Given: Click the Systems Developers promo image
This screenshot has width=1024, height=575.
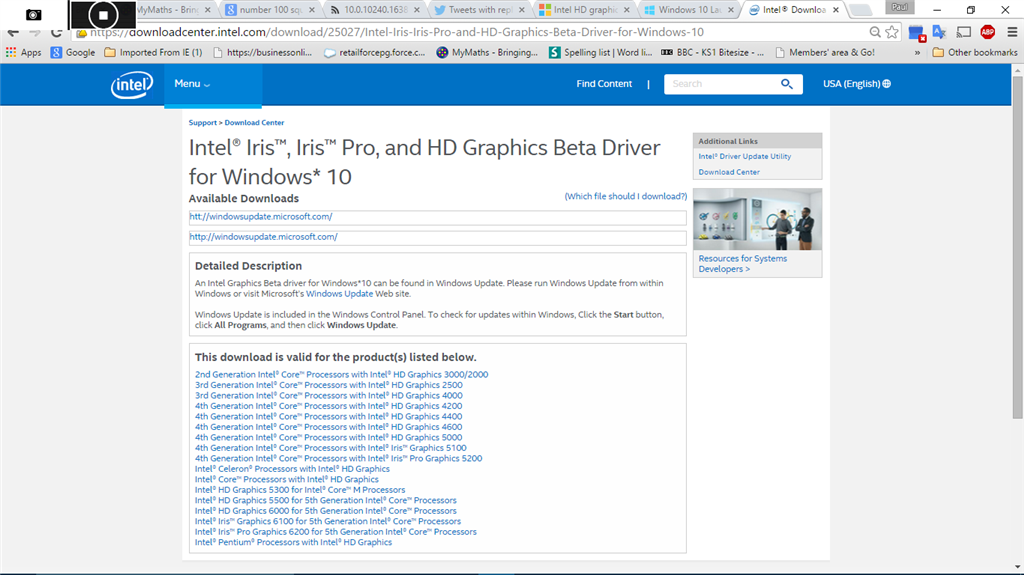Looking at the screenshot, I should (x=758, y=220).
